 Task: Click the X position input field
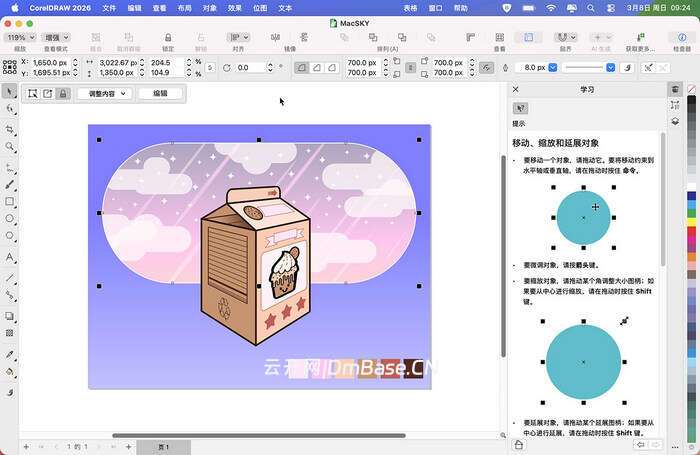point(50,63)
